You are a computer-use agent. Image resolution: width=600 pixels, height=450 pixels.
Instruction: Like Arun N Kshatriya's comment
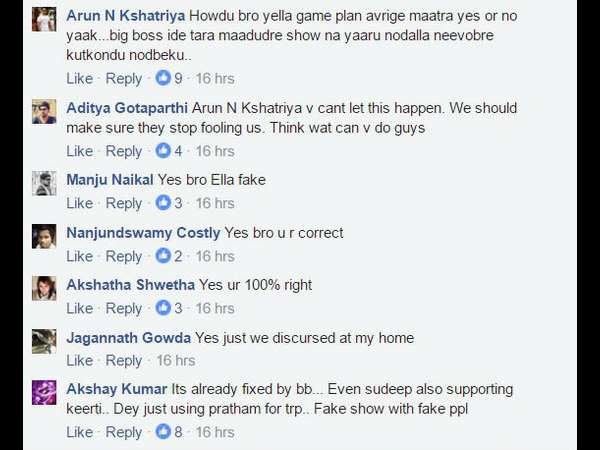[79, 78]
